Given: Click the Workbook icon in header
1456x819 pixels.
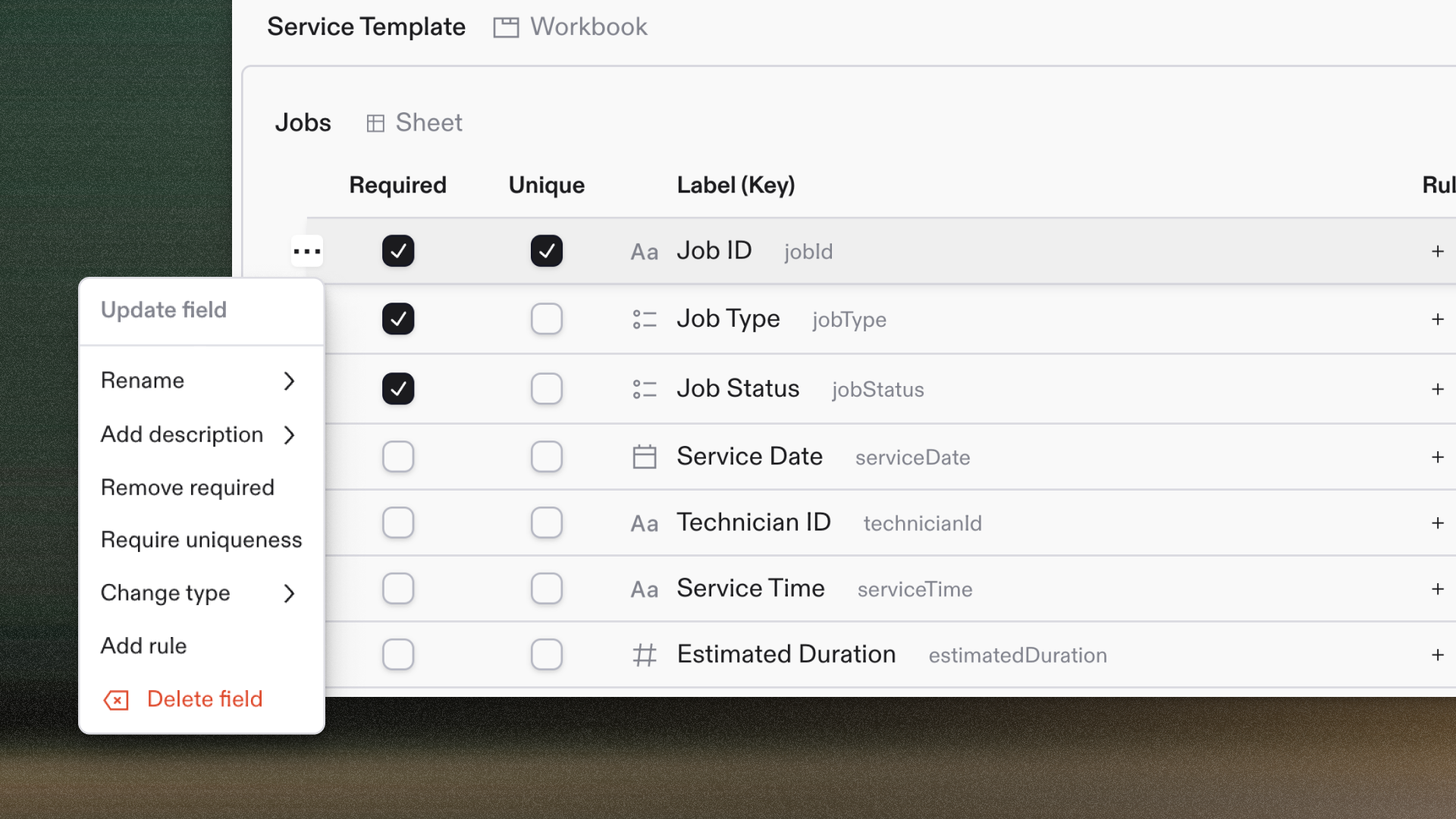Looking at the screenshot, I should tap(506, 27).
